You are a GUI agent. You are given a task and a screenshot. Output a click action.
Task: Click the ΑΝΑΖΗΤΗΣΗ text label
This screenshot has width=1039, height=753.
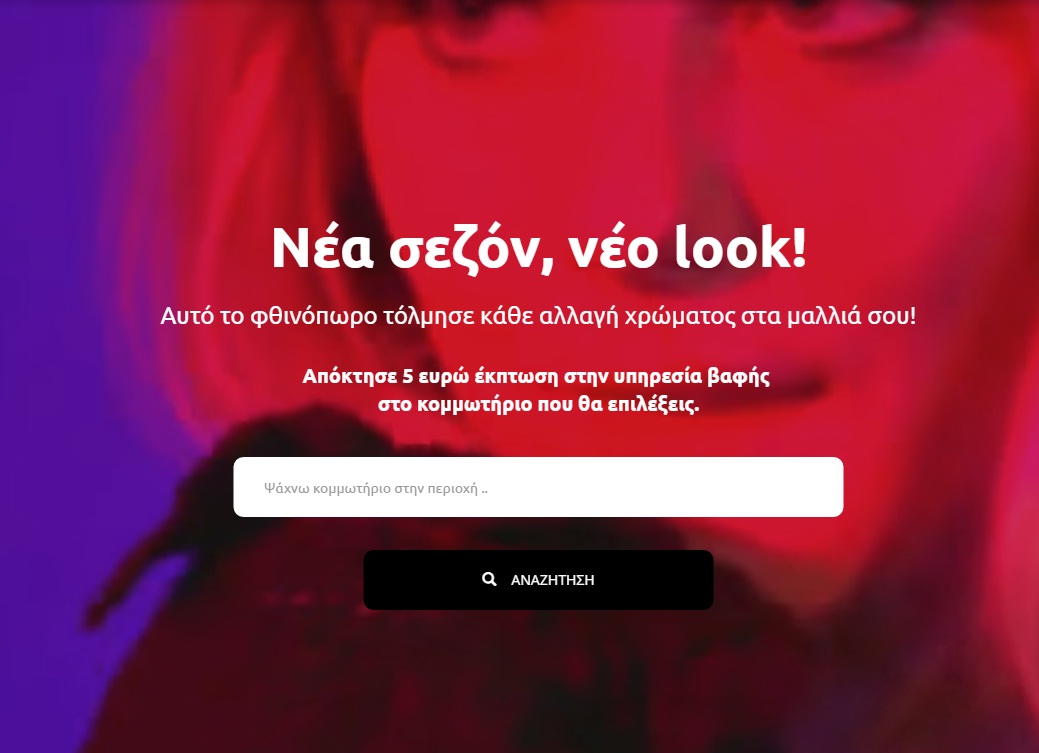click(553, 580)
